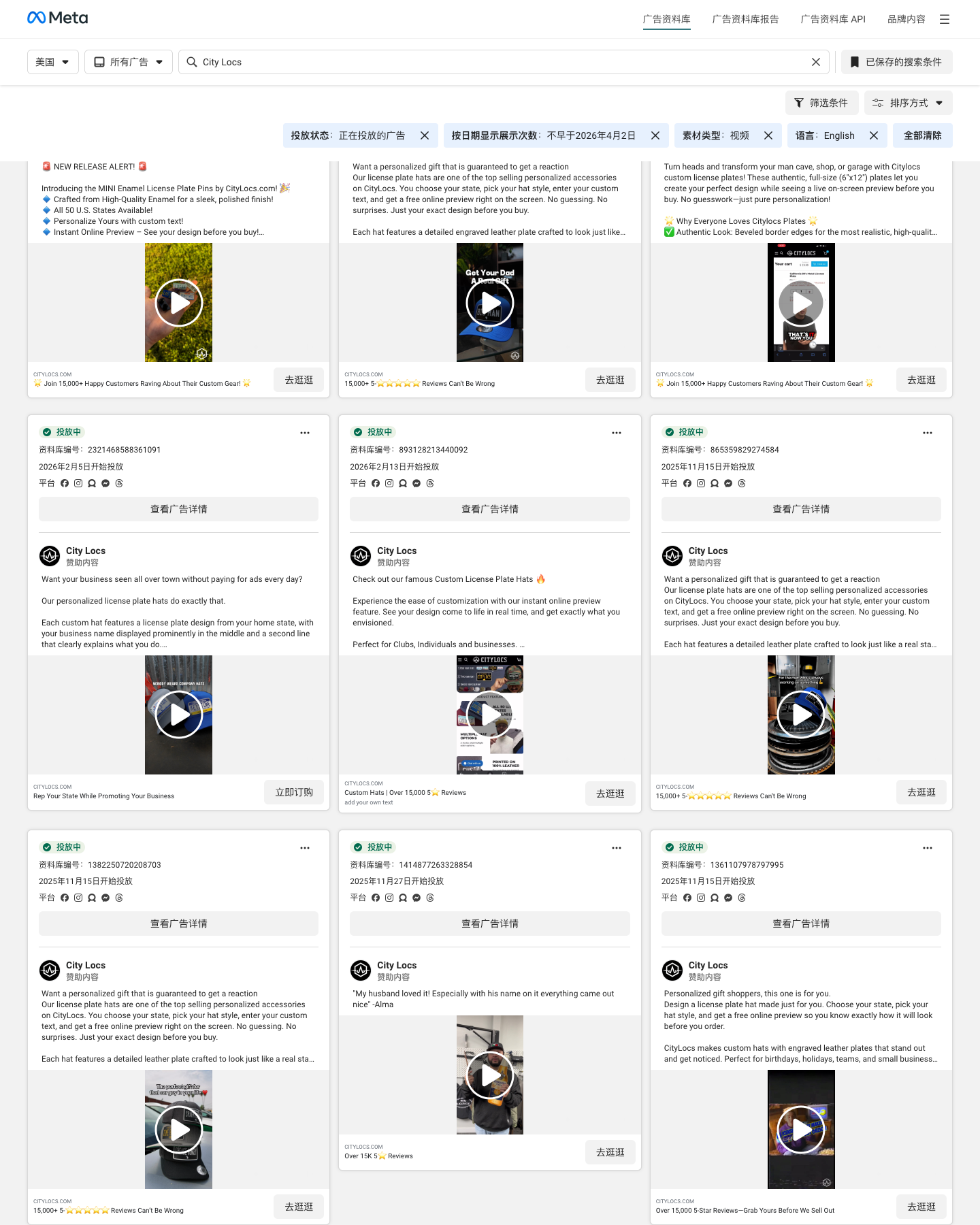Open options menu for ad 2321468588361091
This screenshot has width=980, height=1225.
(x=305, y=433)
